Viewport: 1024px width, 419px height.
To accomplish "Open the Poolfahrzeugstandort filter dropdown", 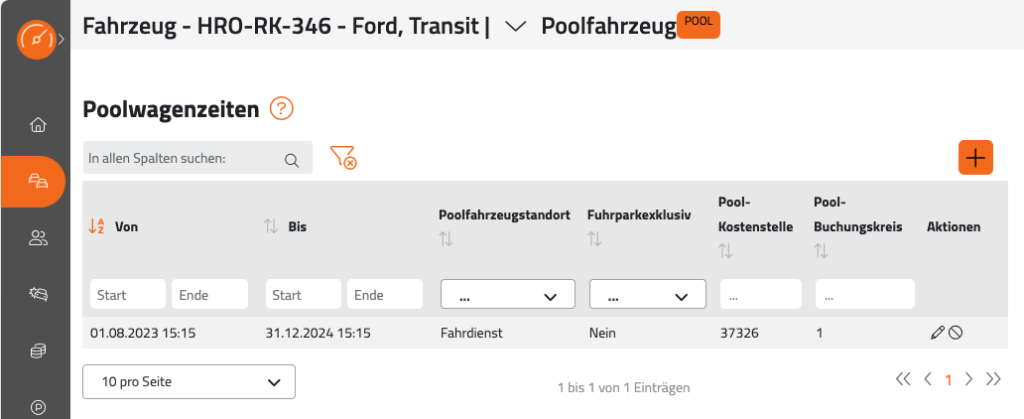I will [508, 294].
